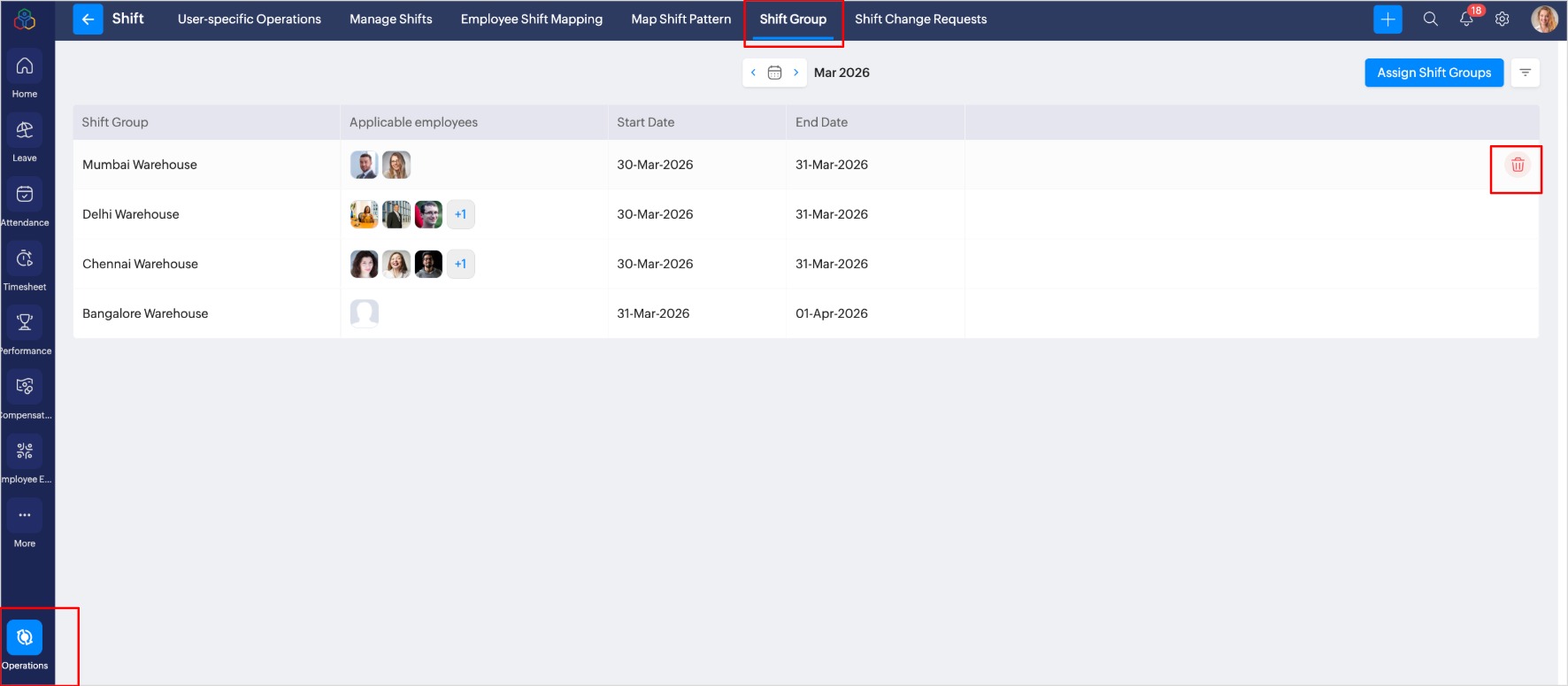This screenshot has width=1568, height=686.
Task: Open settings gear in top bar
Action: [x=1502, y=19]
